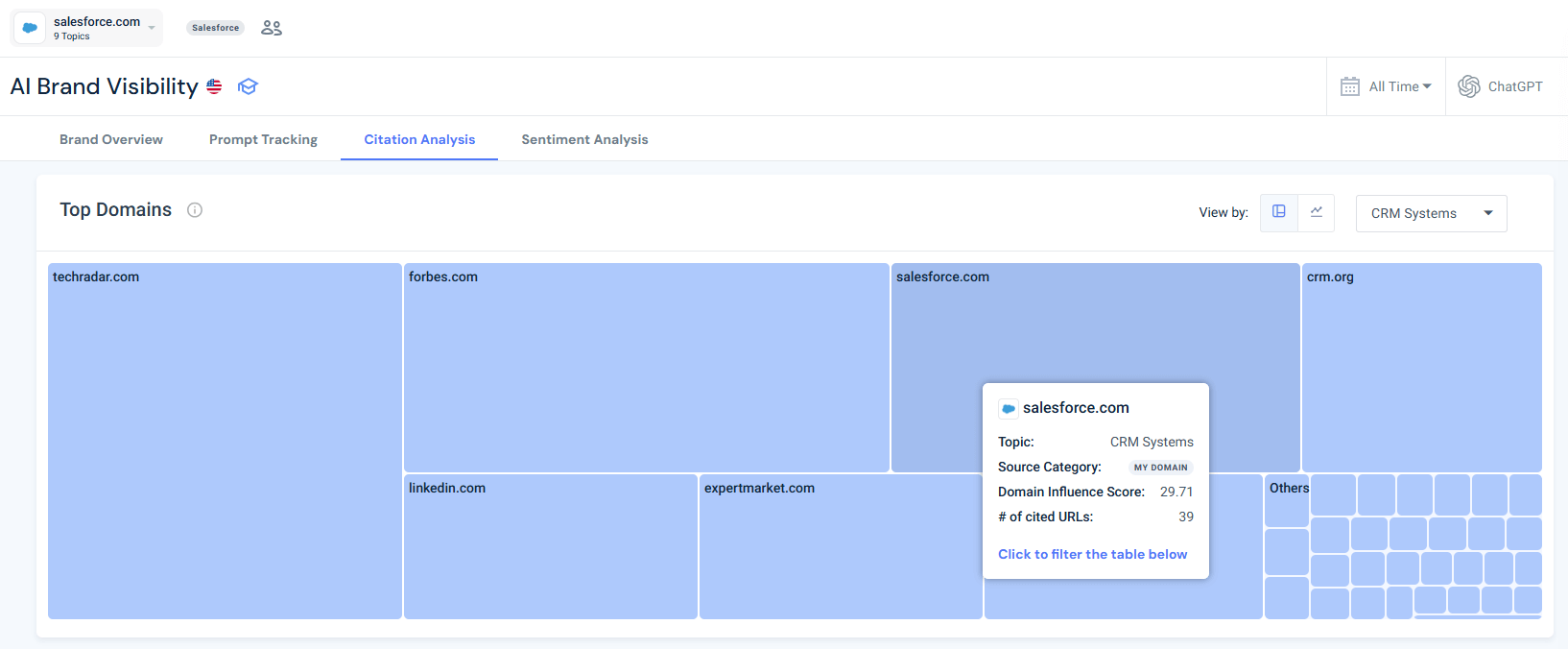Open the Brand Overview tab

[x=111, y=139]
